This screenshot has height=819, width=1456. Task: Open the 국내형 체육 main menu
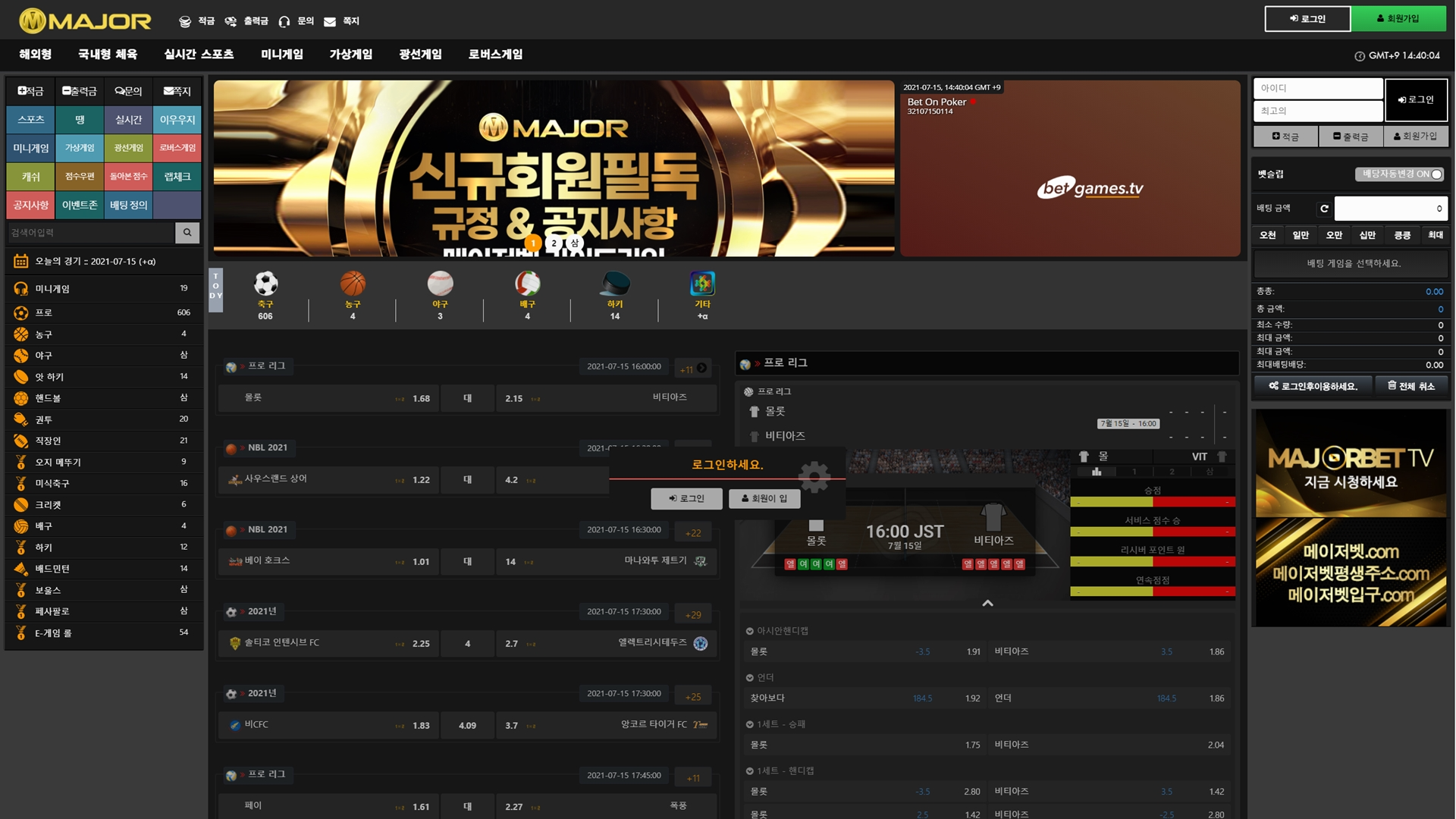(108, 55)
